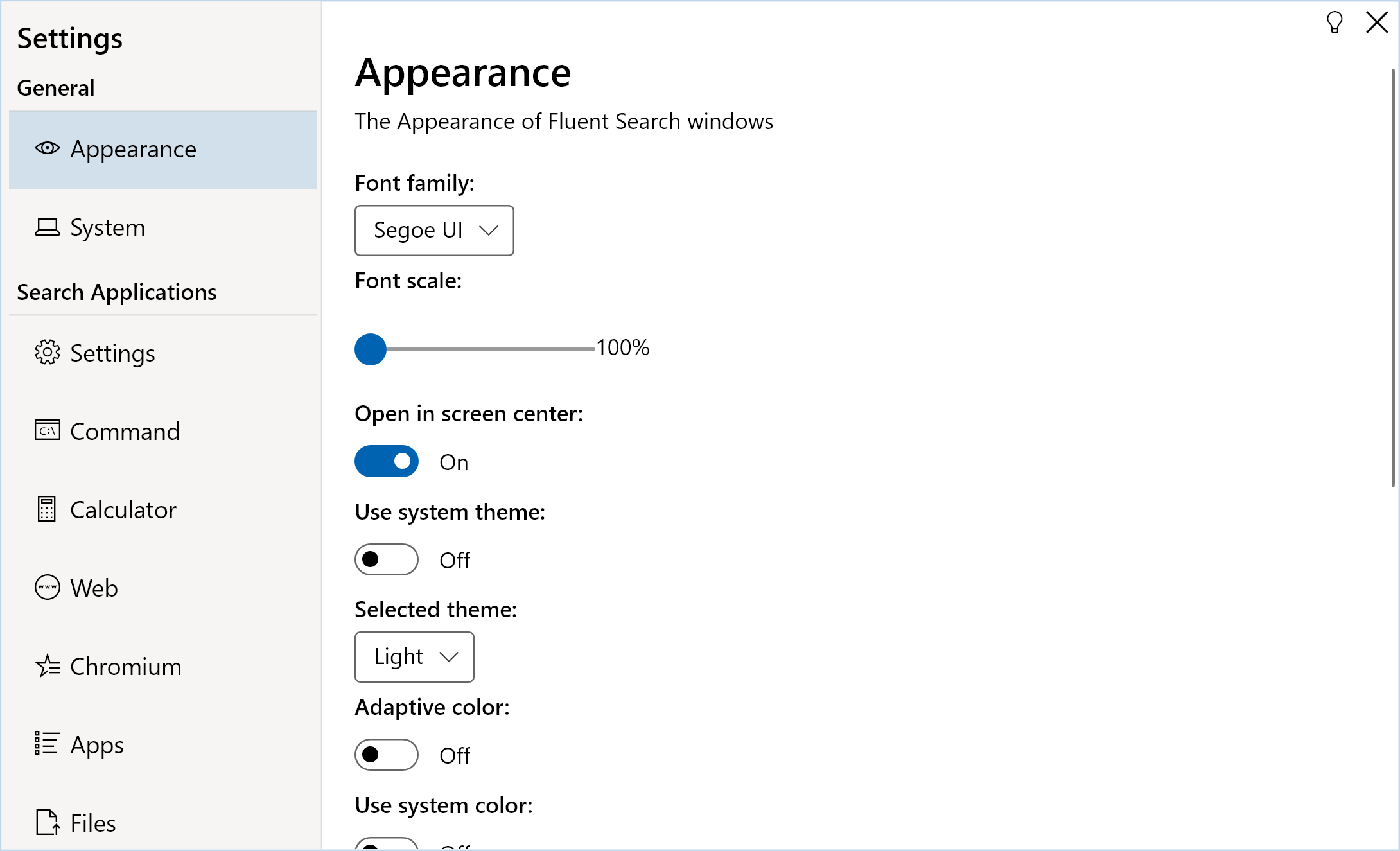Viewport: 1400px width, 851px height.
Task: Expand the Selected theme dropdown
Action: coord(414,656)
